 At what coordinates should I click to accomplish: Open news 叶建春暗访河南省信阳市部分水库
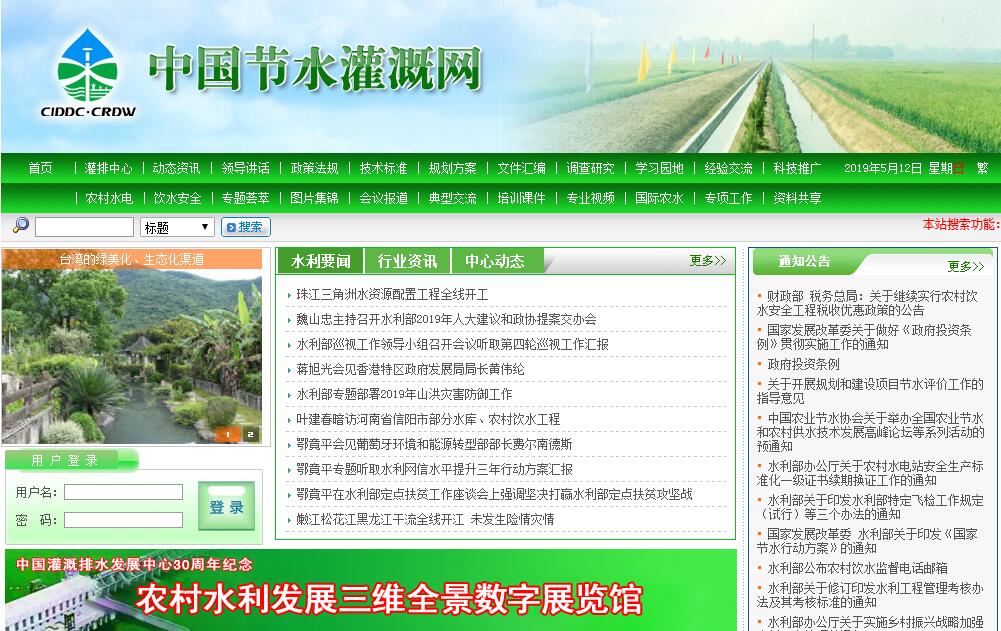click(x=428, y=419)
